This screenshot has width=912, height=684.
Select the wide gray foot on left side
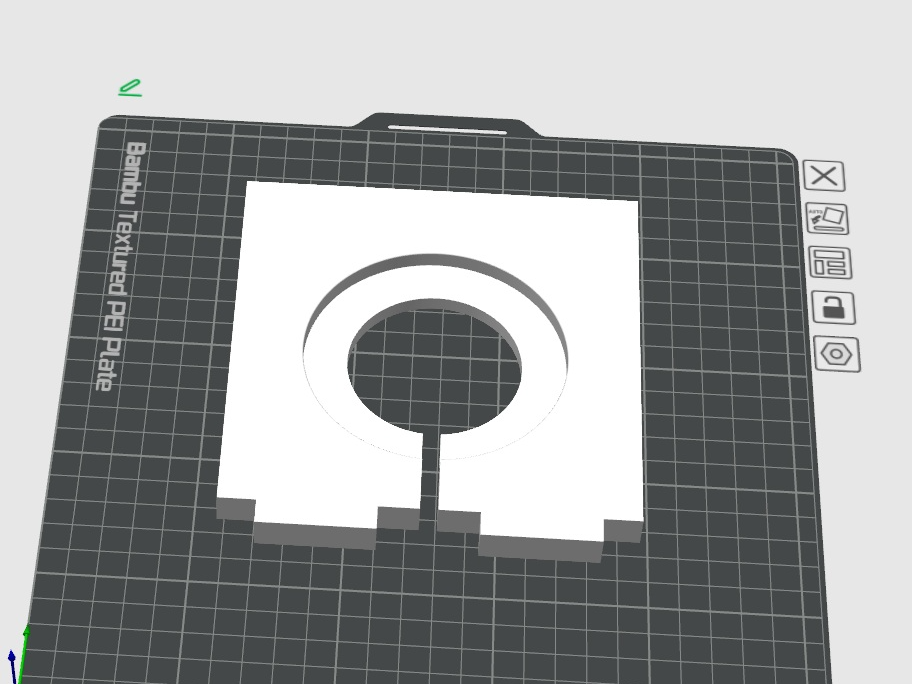click(x=314, y=535)
